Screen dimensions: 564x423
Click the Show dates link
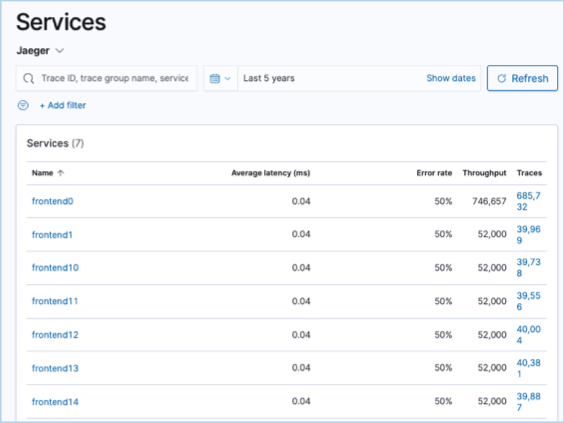point(451,78)
